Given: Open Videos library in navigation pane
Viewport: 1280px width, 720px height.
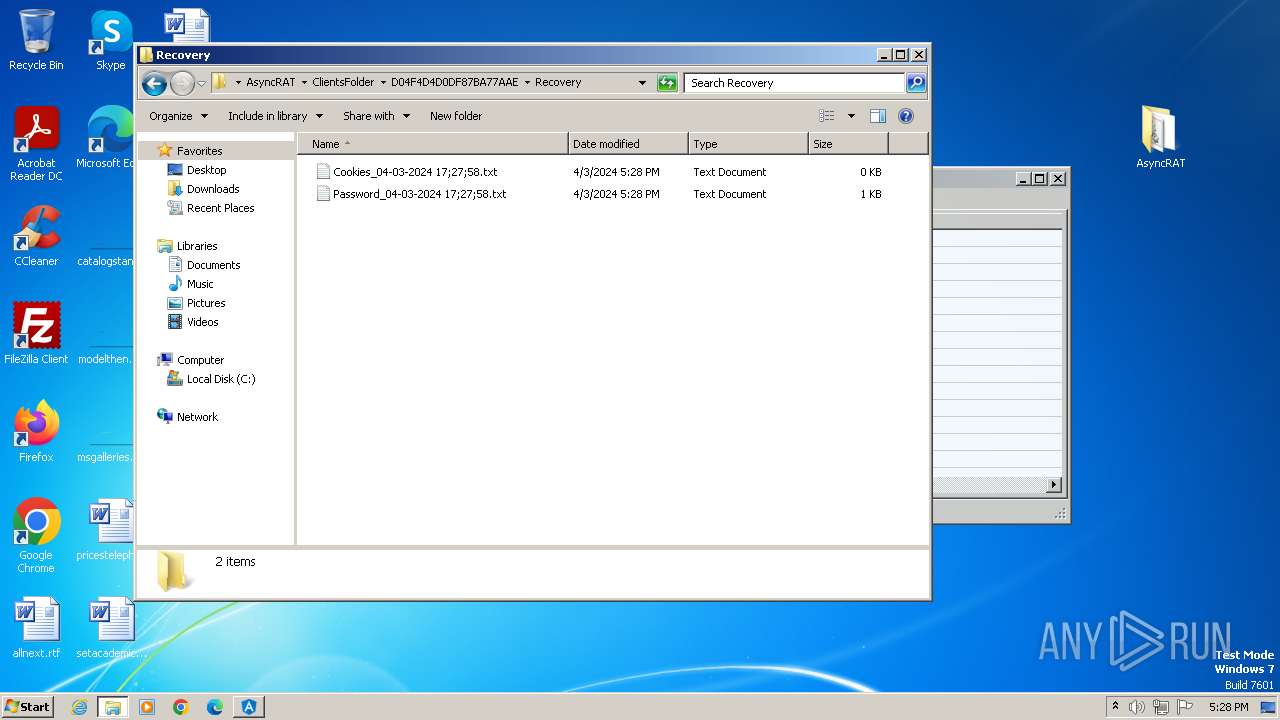Looking at the screenshot, I should pyautogui.click(x=202, y=322).
